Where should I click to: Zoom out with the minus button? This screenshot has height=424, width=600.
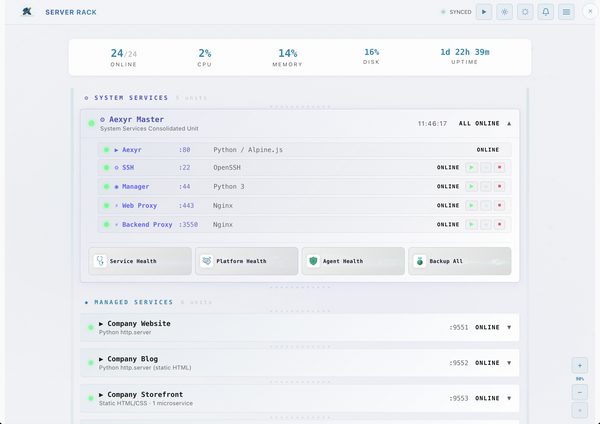[x=580, y=392]
